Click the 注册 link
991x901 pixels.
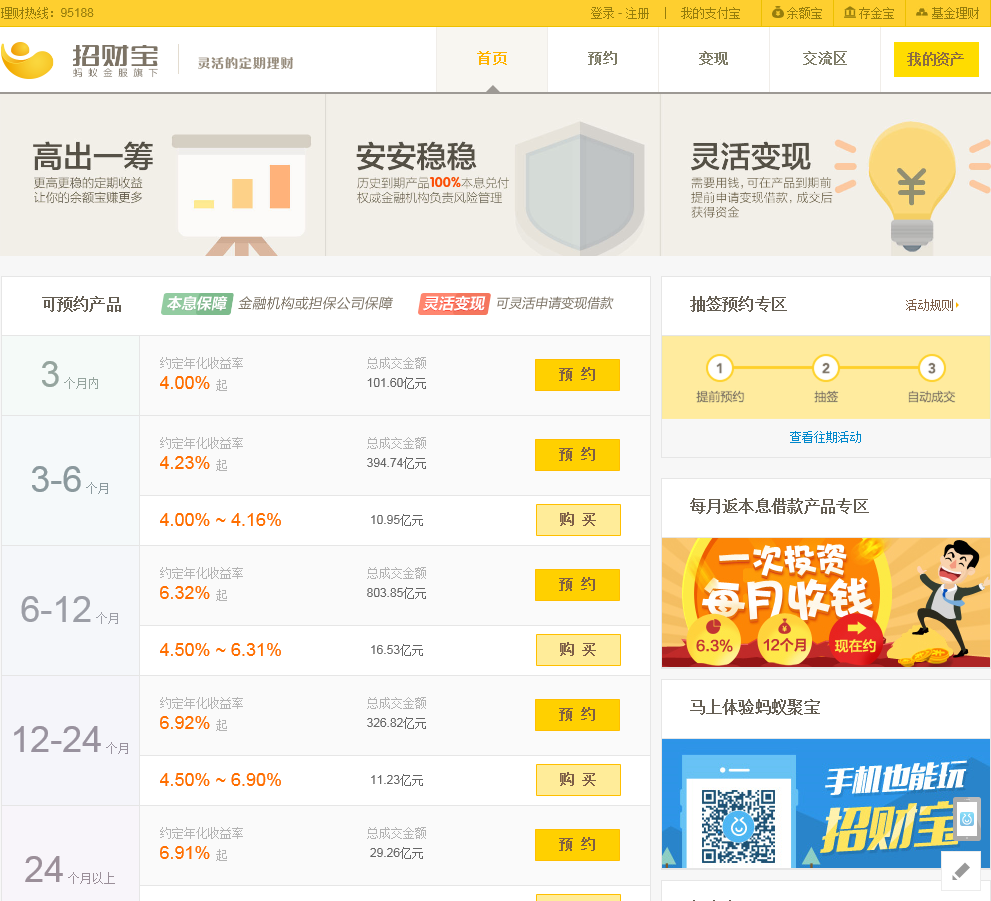tap(637, 13)
